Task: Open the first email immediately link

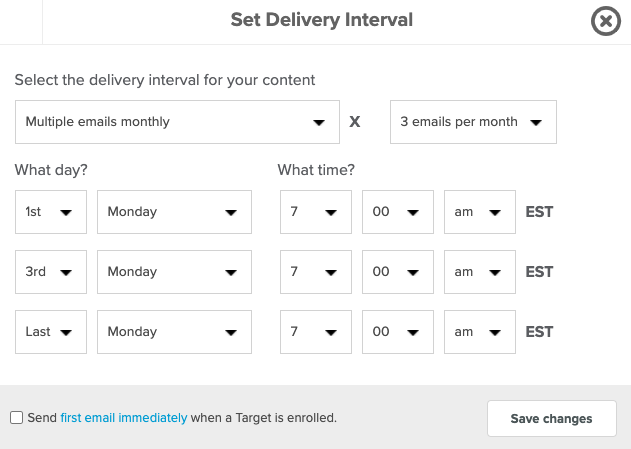Action: click(x=124, y=418)
